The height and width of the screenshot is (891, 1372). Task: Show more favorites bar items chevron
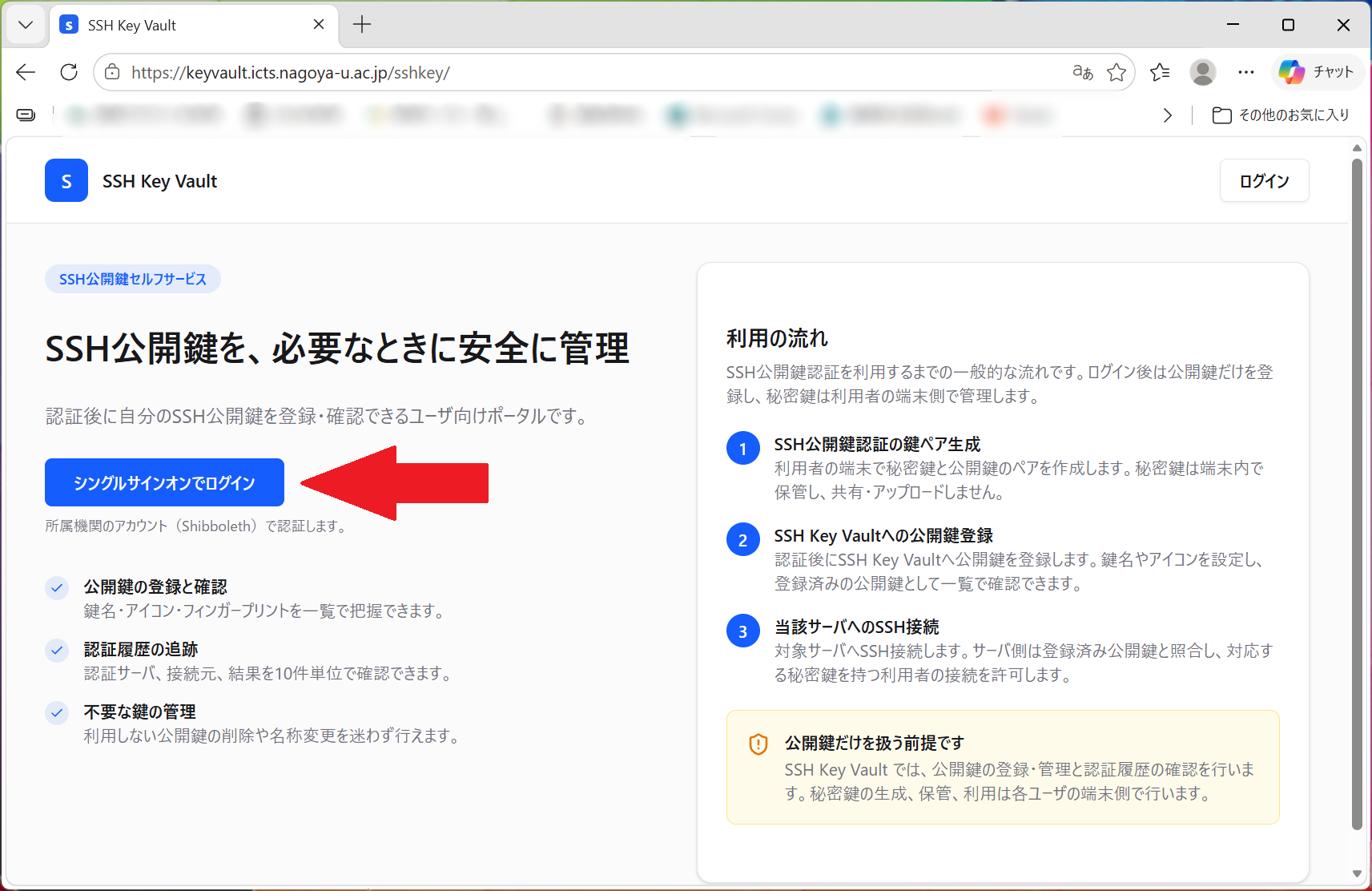[1167, 115]
